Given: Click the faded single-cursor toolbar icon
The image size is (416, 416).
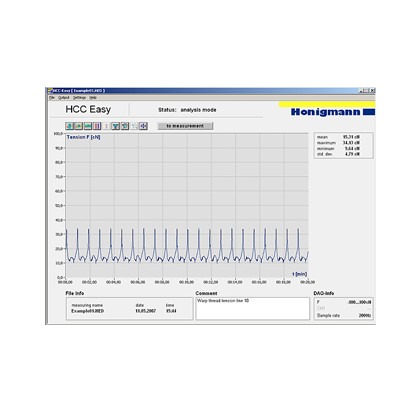Looking at the screenshot, I should tap(106, 126).
